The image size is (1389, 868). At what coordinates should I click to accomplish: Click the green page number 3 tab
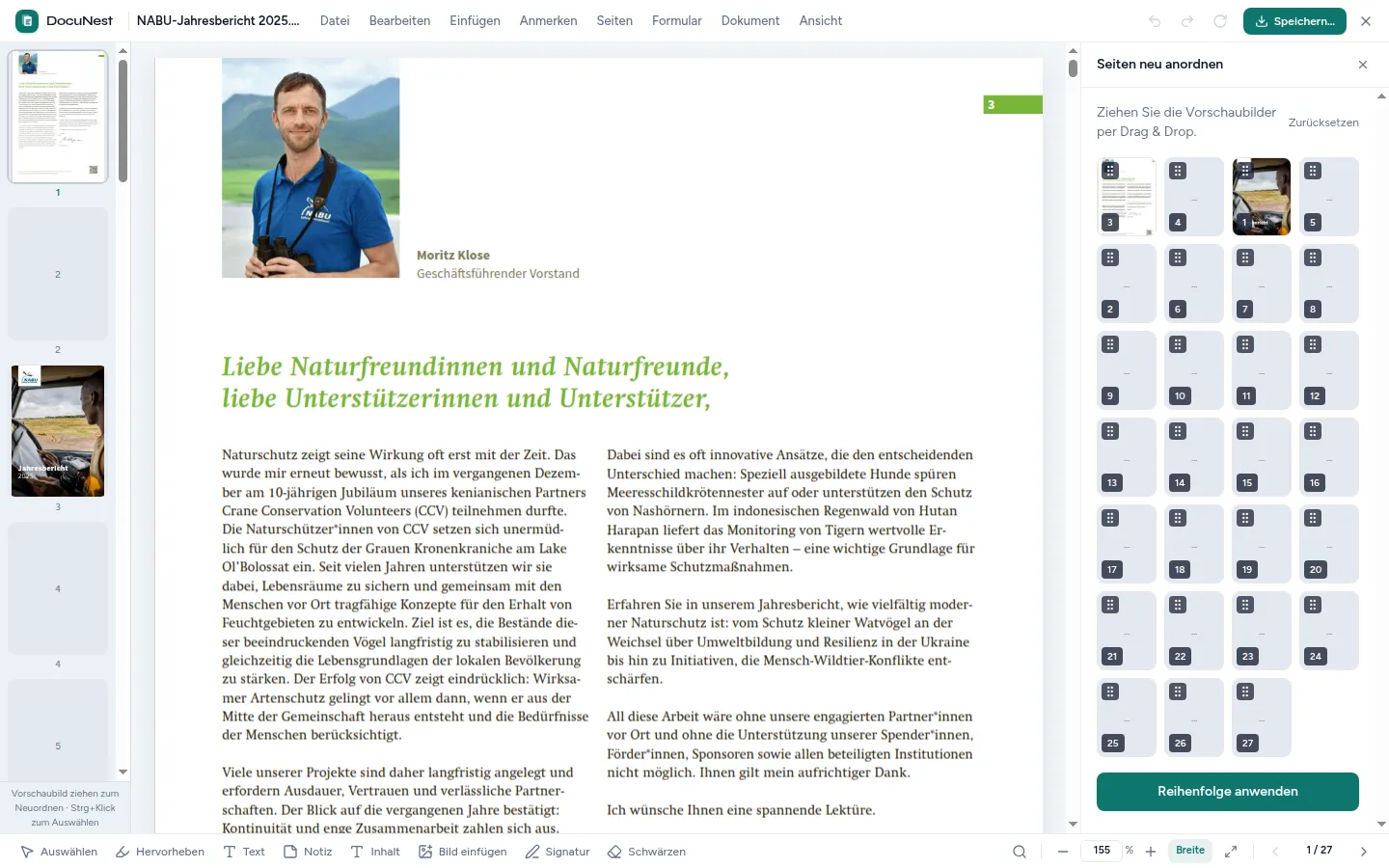point(1013,104)
